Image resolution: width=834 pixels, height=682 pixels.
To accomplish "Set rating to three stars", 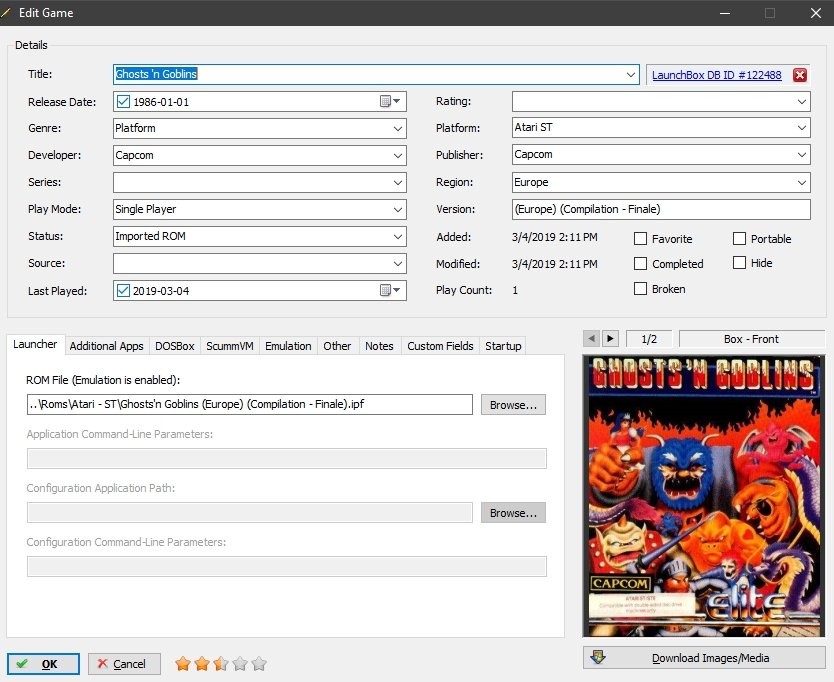I will (x=221, y=663).
